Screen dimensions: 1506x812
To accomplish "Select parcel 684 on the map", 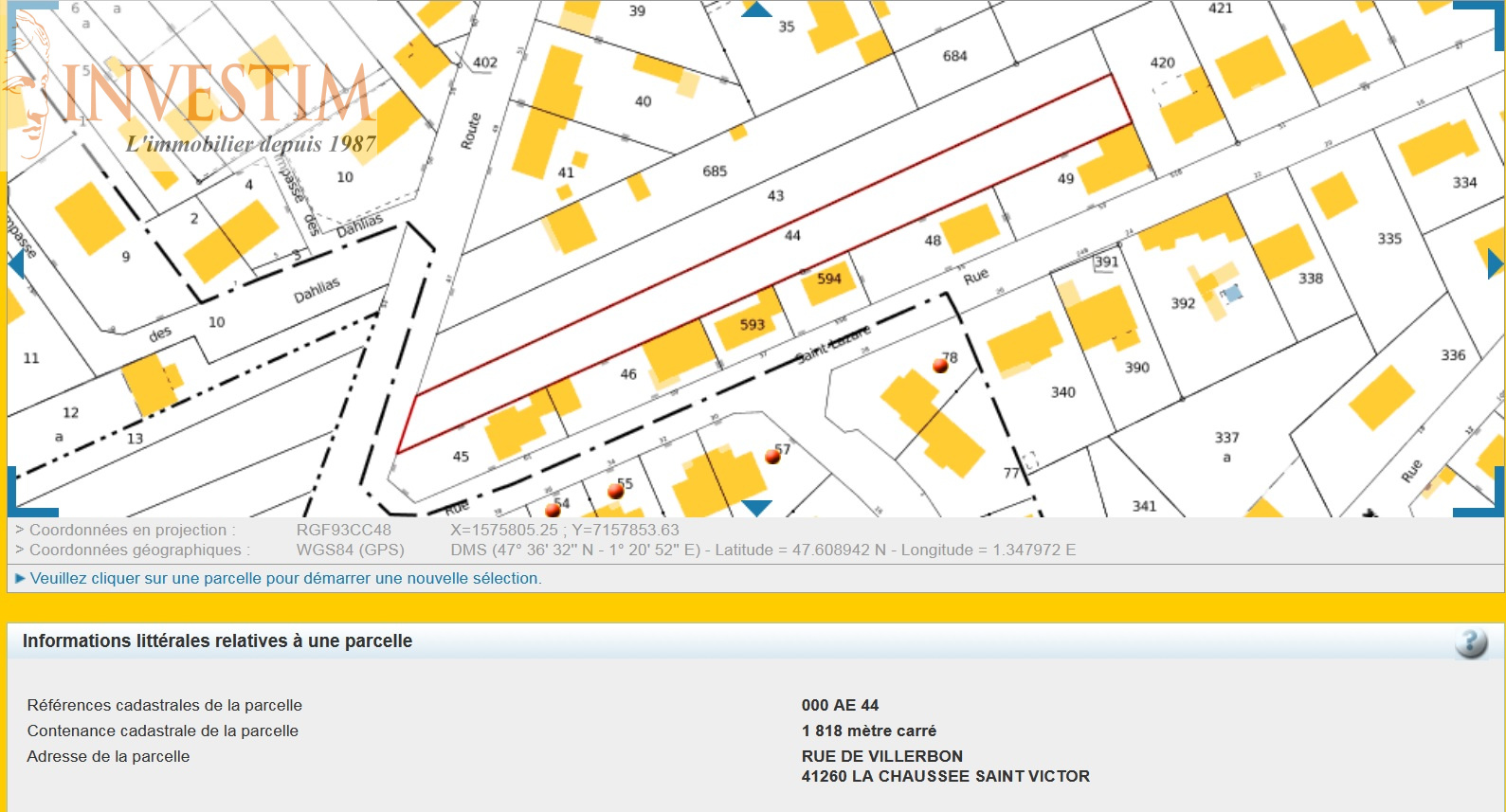I will coord(954,56).
